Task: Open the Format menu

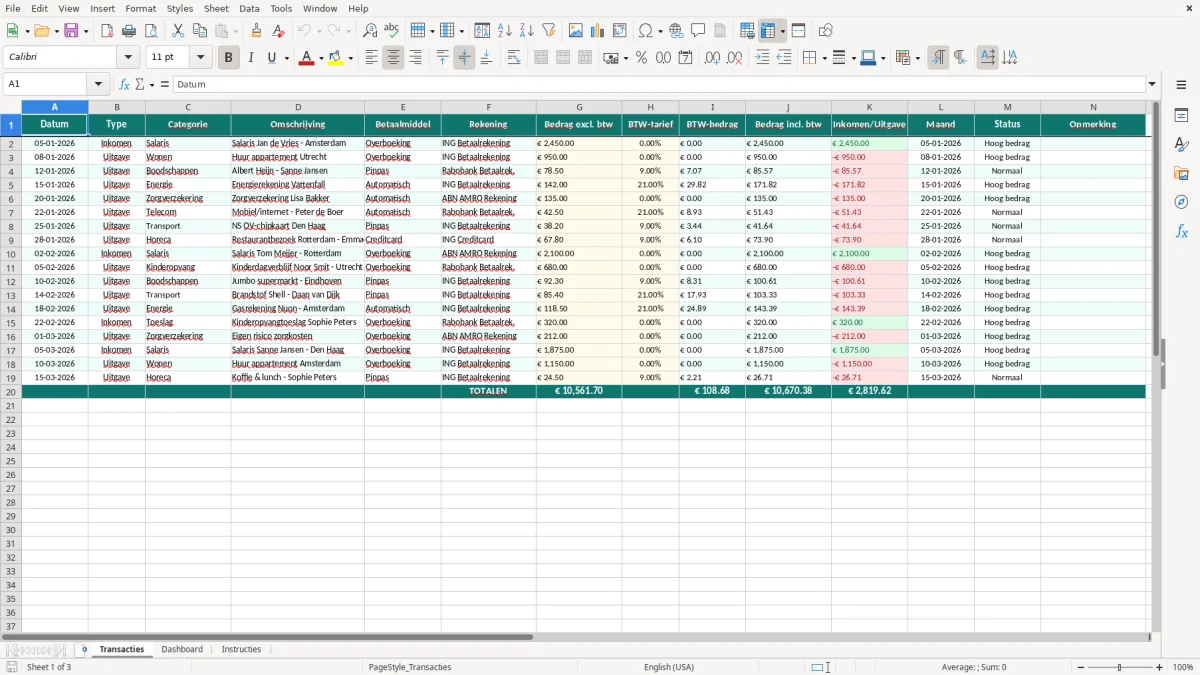Action: (140, 8)
